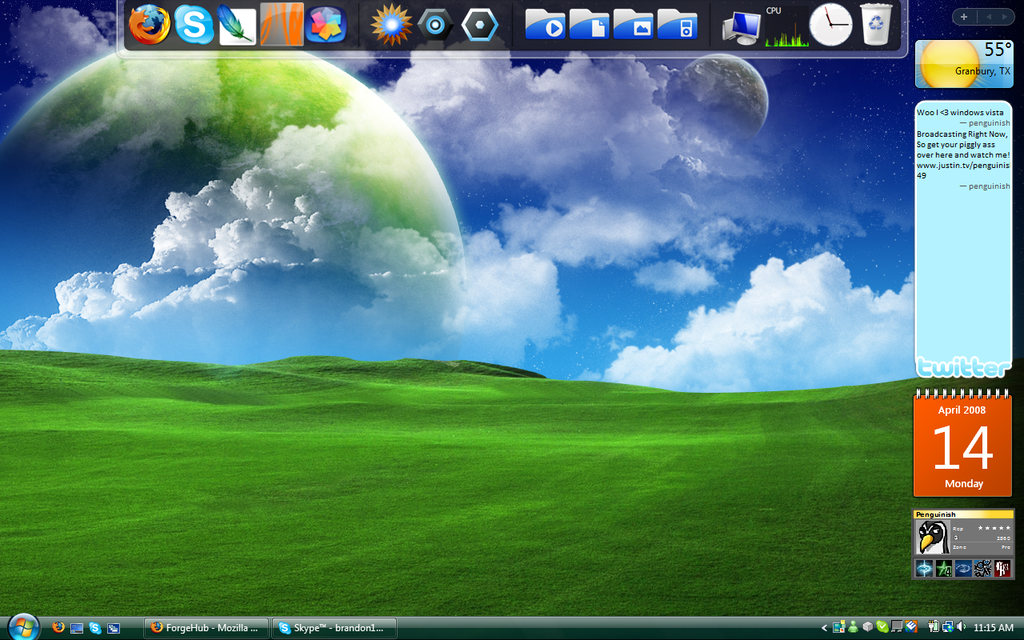1024x640 pixels.
Task: Open the Windows Start menu
Action: 24,628
